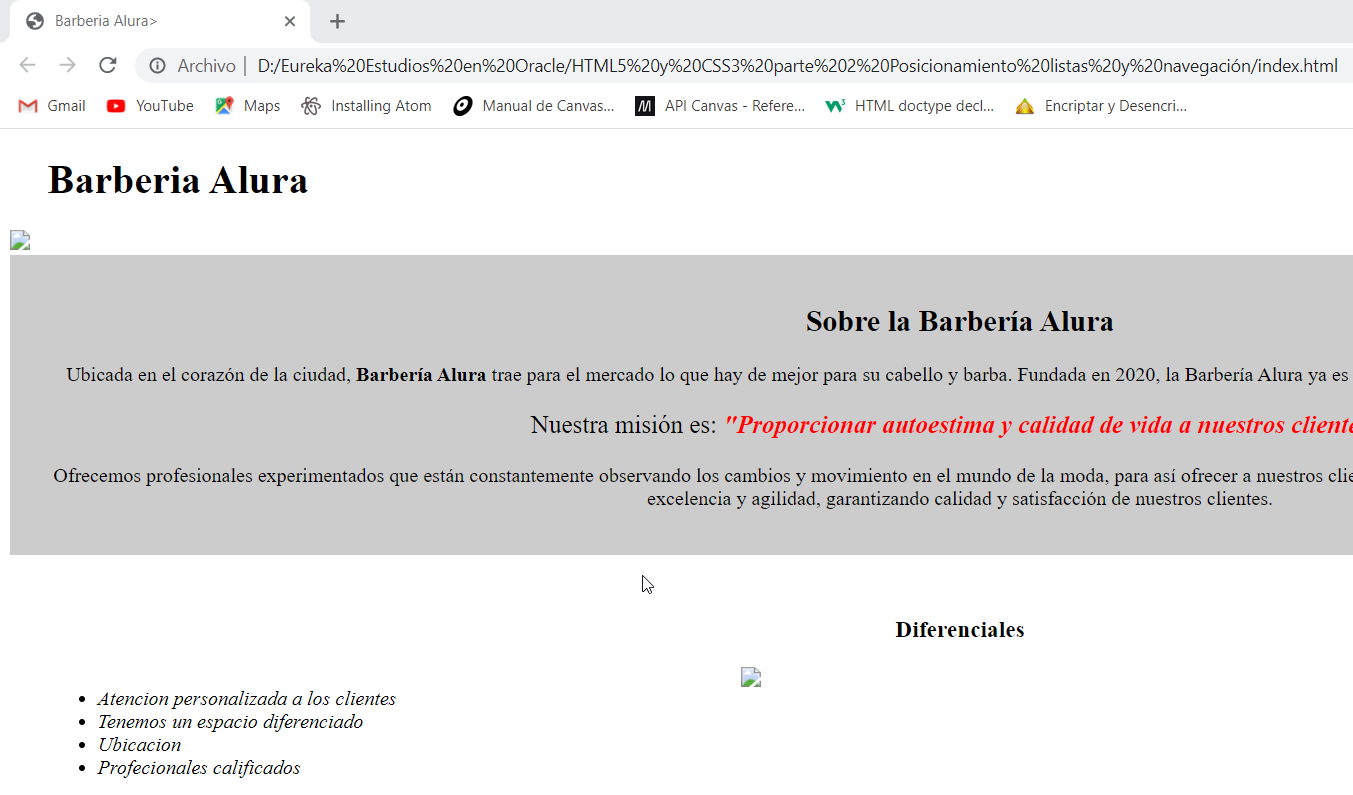Click the Diferenciales heading

(959, 630)
